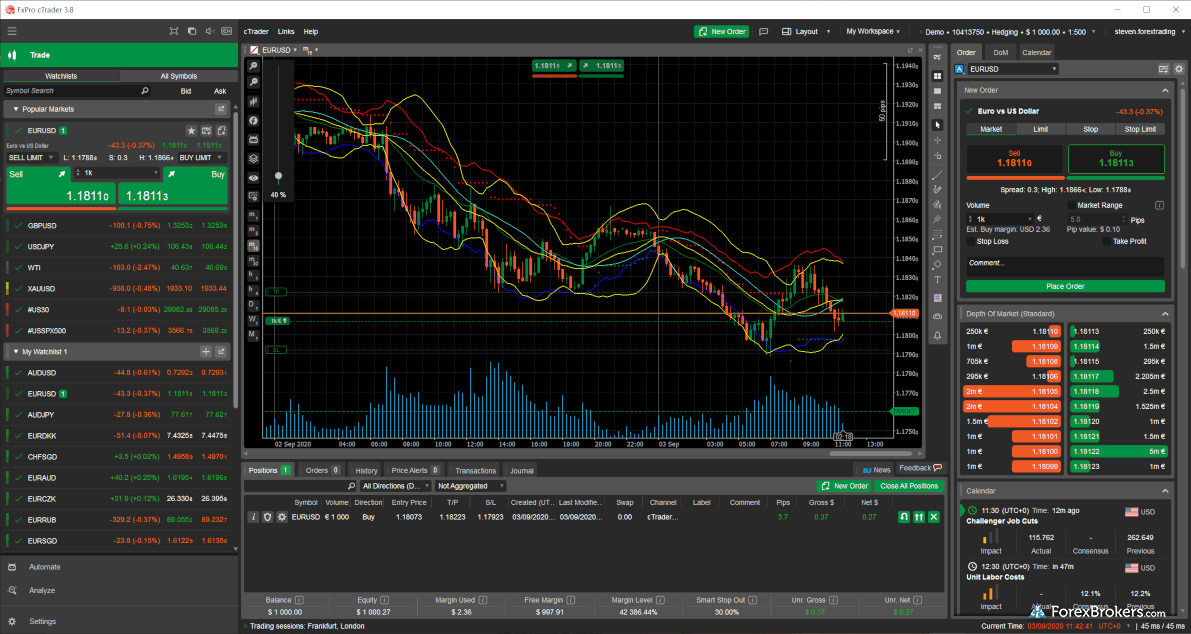Toggle sound speaker icon in top bar
Screen dimensions: 1191x634
coord(208,31)
